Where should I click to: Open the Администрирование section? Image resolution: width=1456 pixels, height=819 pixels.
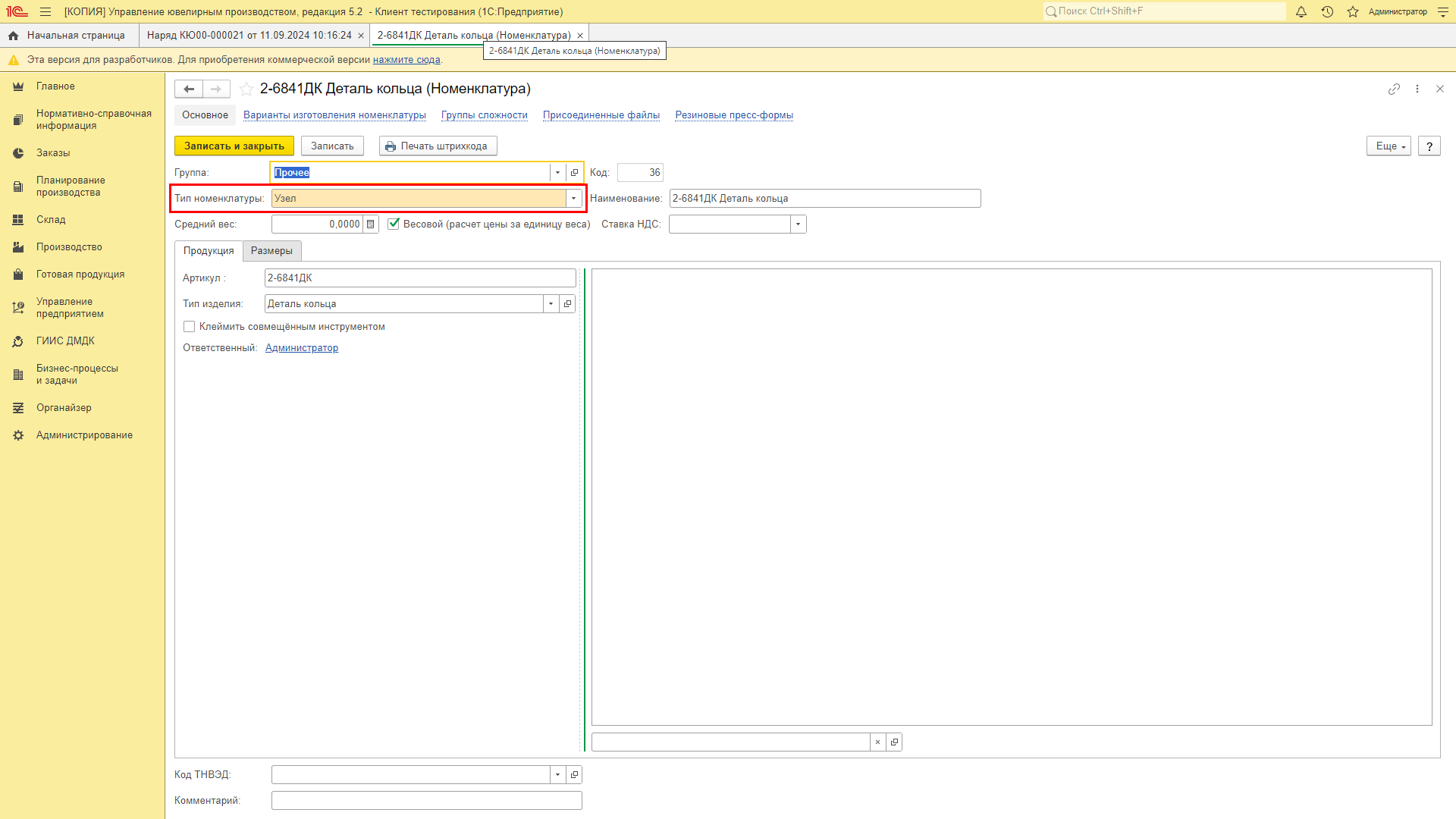83,435
